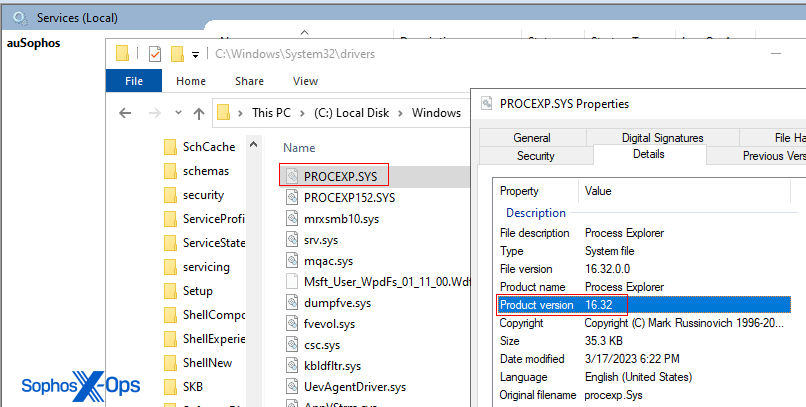
Task: Select the mrxsmb10.sys file icon
Action: [292, 218]
